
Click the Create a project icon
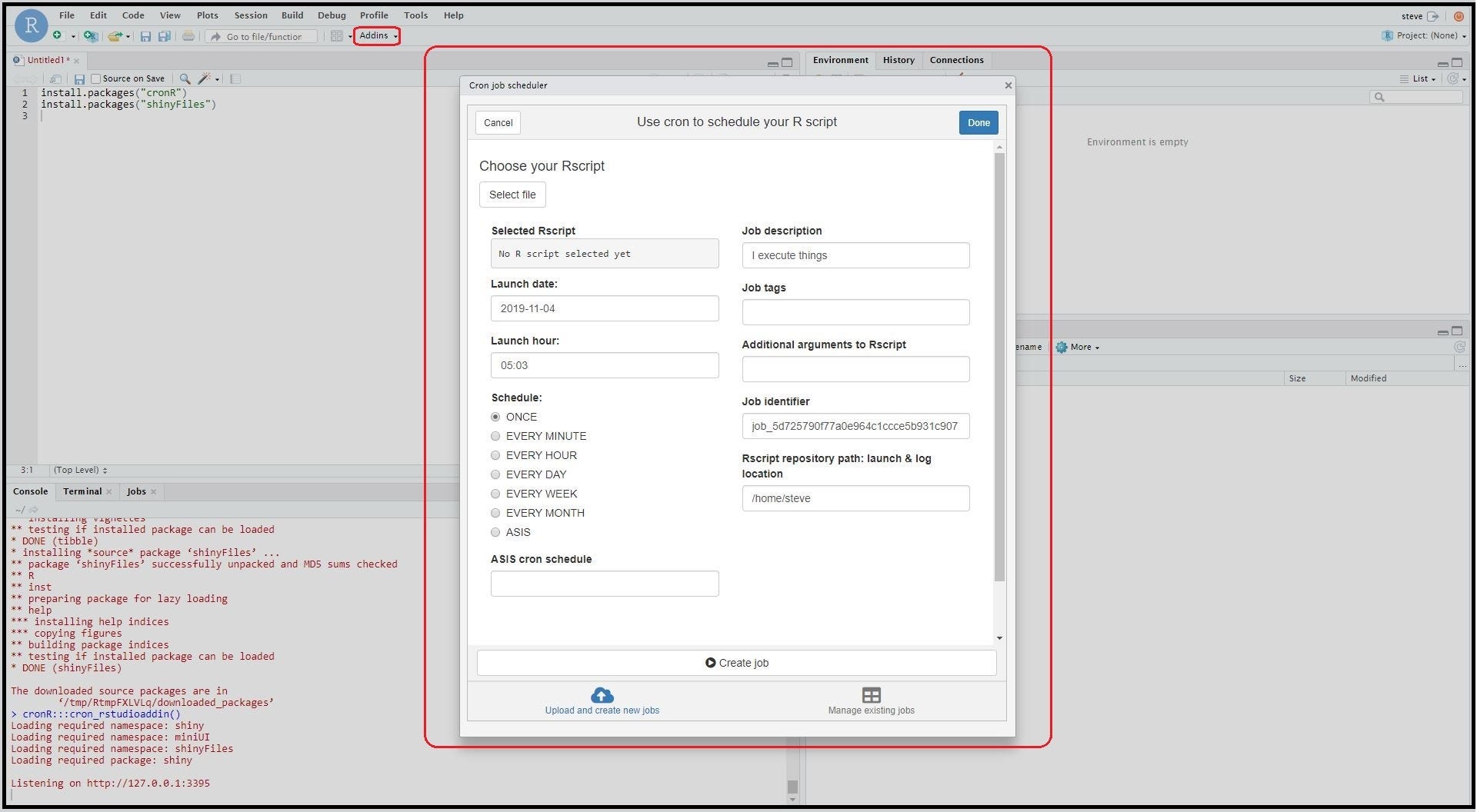90,35
